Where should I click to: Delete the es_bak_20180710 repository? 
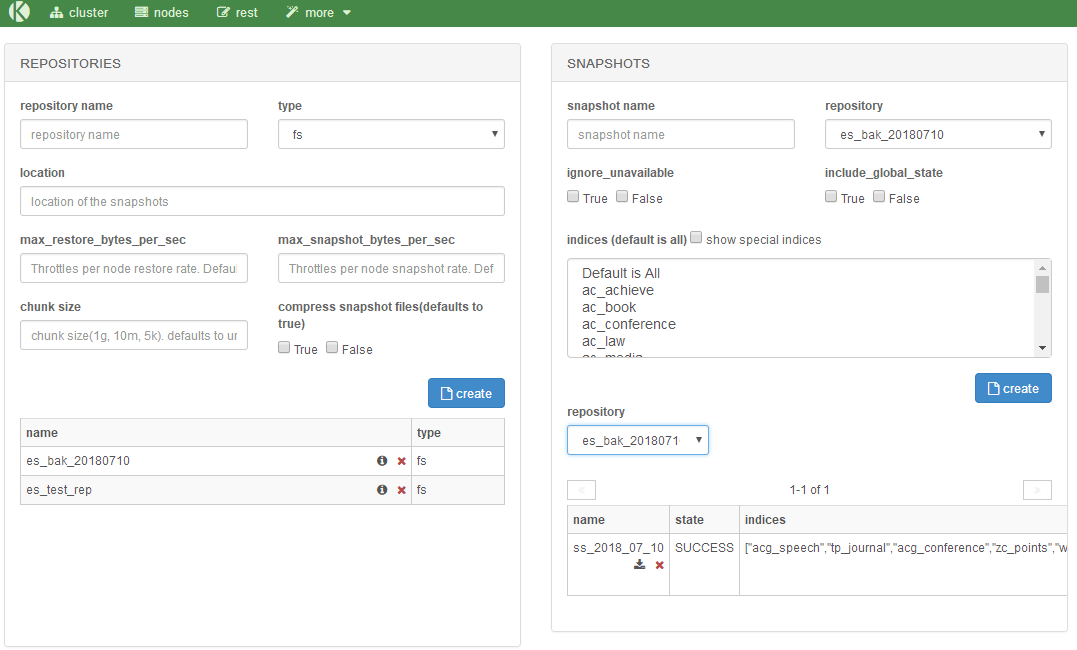[402, 461]
